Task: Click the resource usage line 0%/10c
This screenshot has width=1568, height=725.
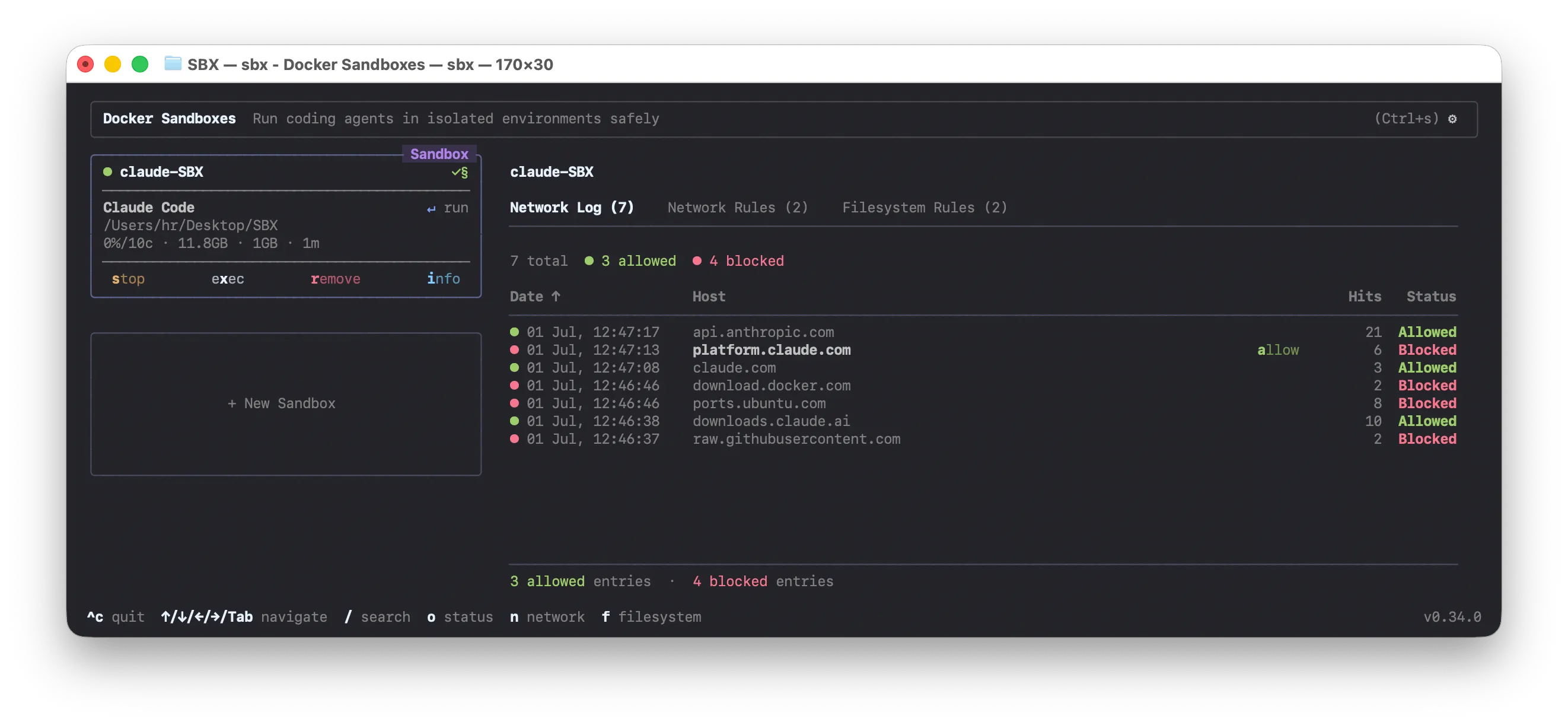Action: pyautogui.click(x=211, y=243)
